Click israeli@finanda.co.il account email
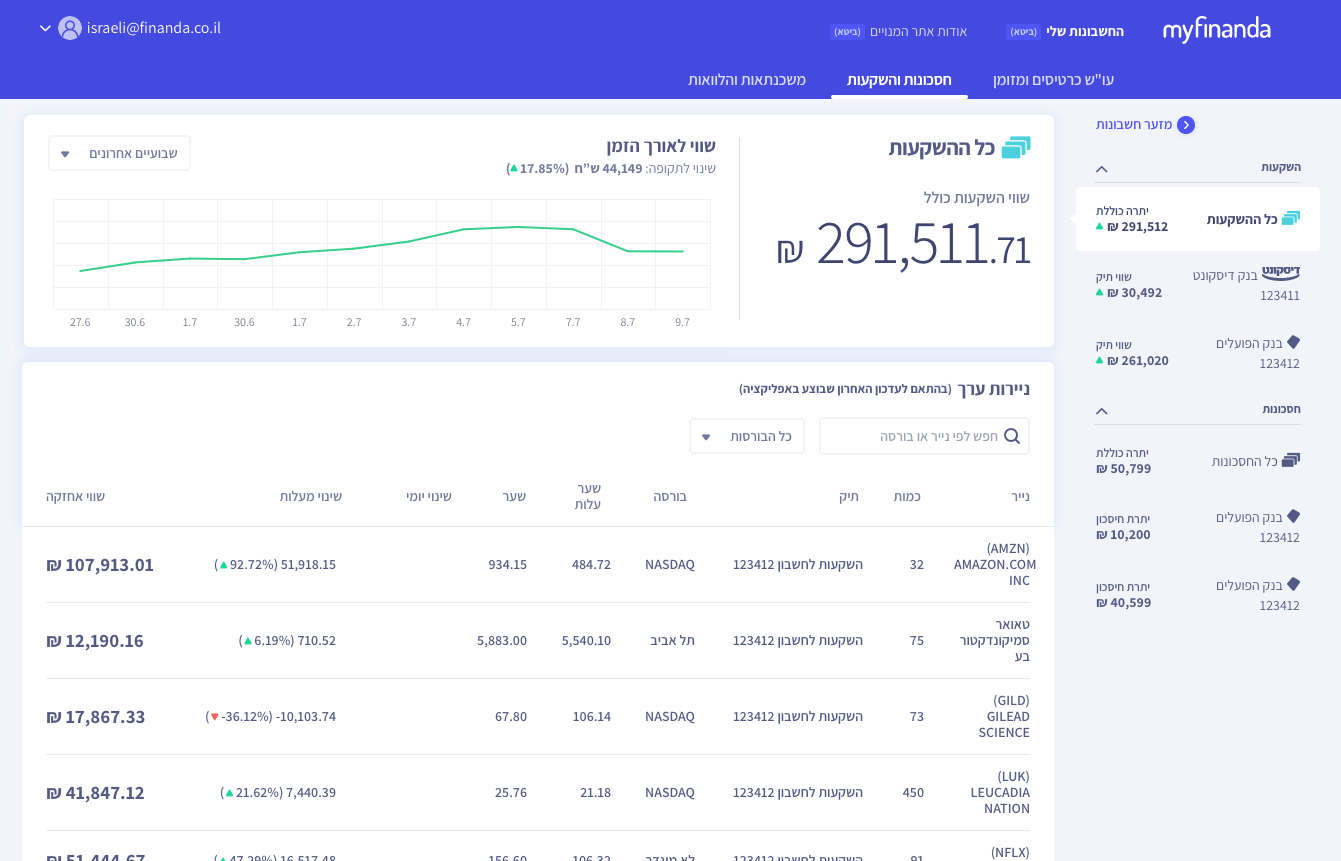Screen dimensions: 1341x861 click(x=153, y=28)
